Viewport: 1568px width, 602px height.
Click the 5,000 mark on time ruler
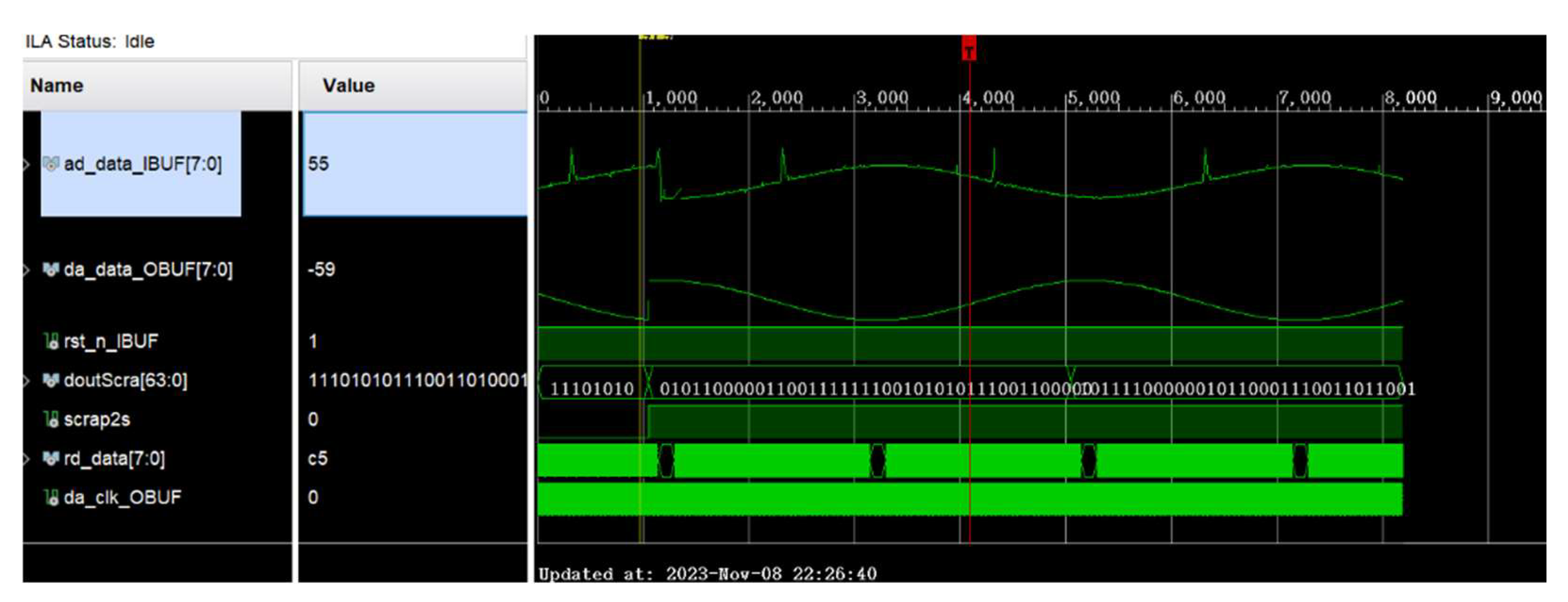(1093, 97)
